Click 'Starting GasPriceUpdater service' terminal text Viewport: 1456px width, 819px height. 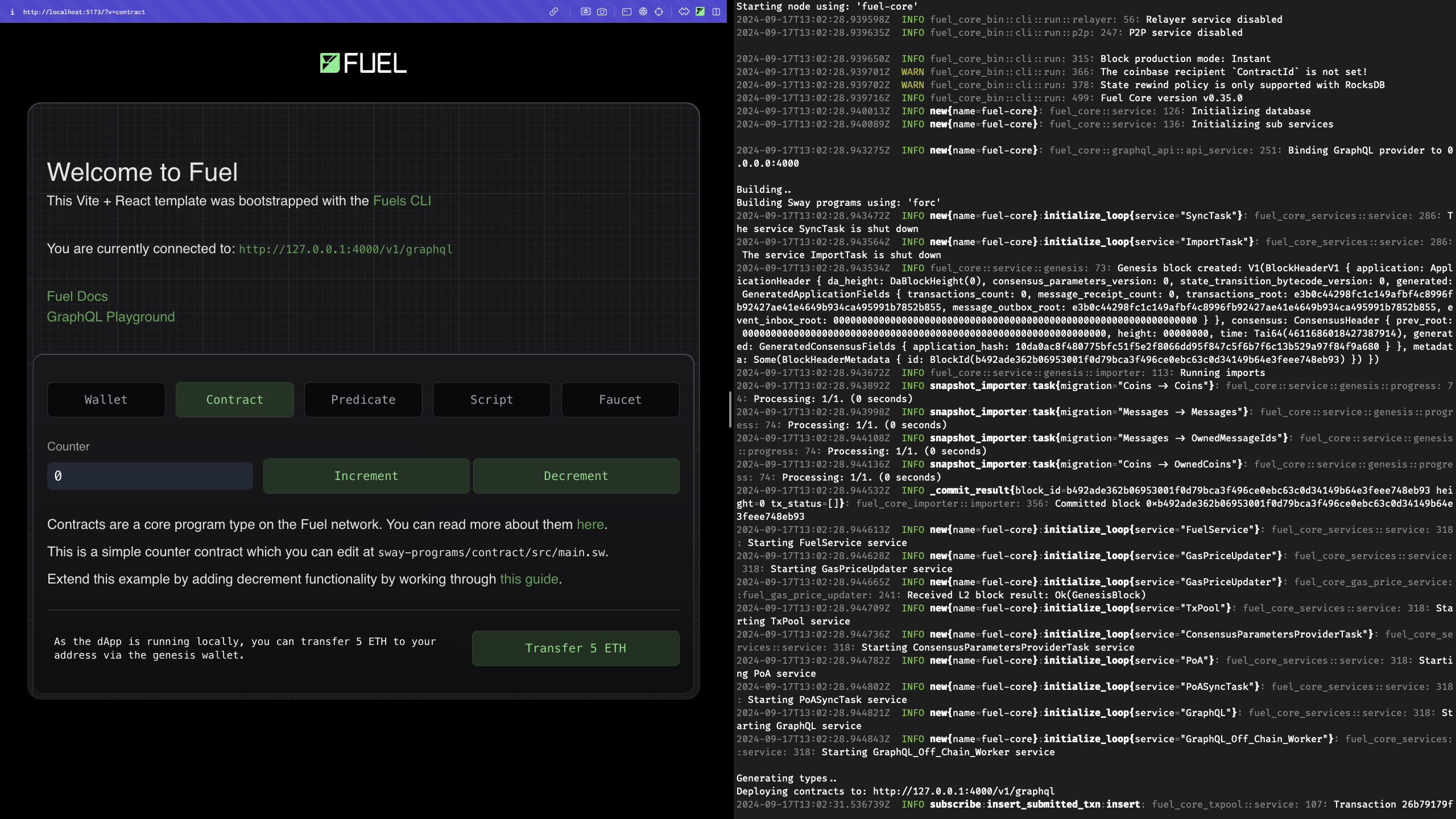point(862,569)
